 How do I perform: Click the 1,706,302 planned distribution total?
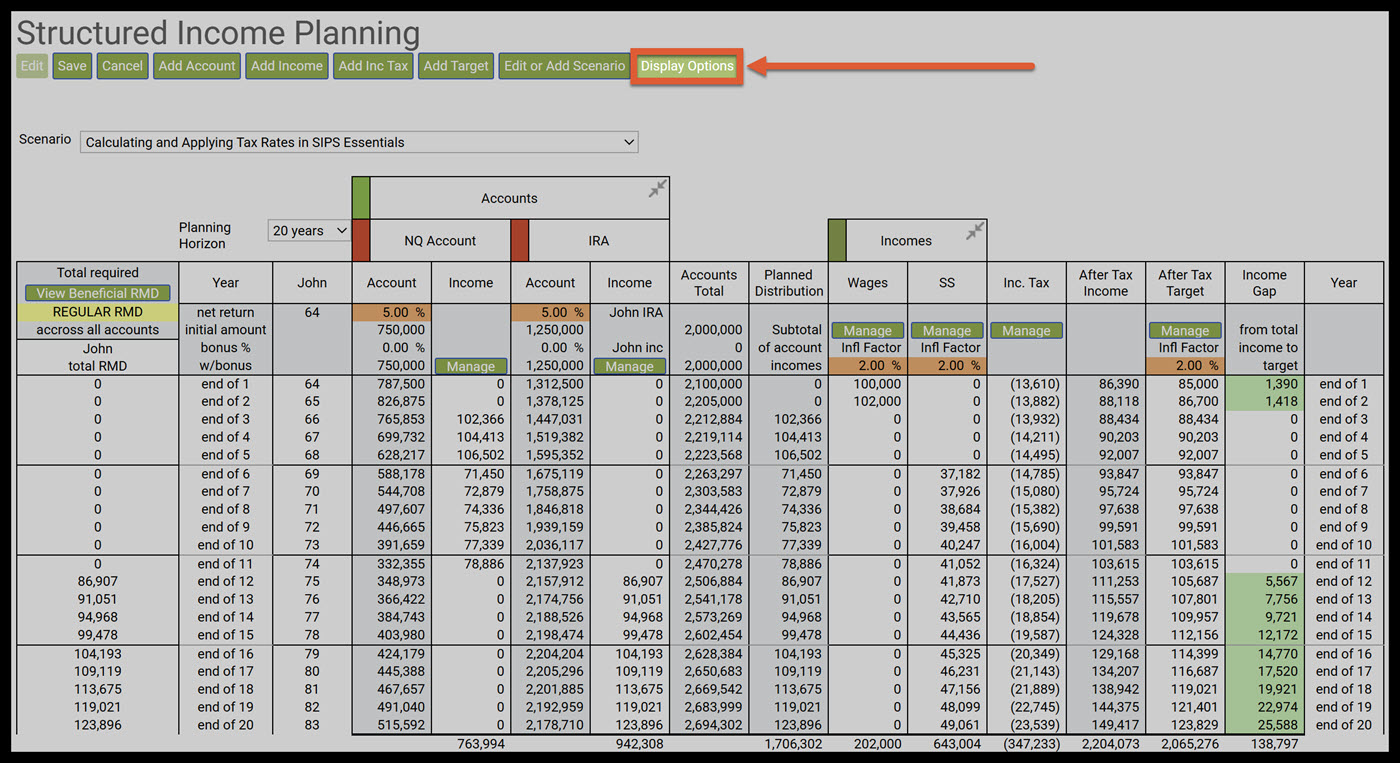point(793,744)
